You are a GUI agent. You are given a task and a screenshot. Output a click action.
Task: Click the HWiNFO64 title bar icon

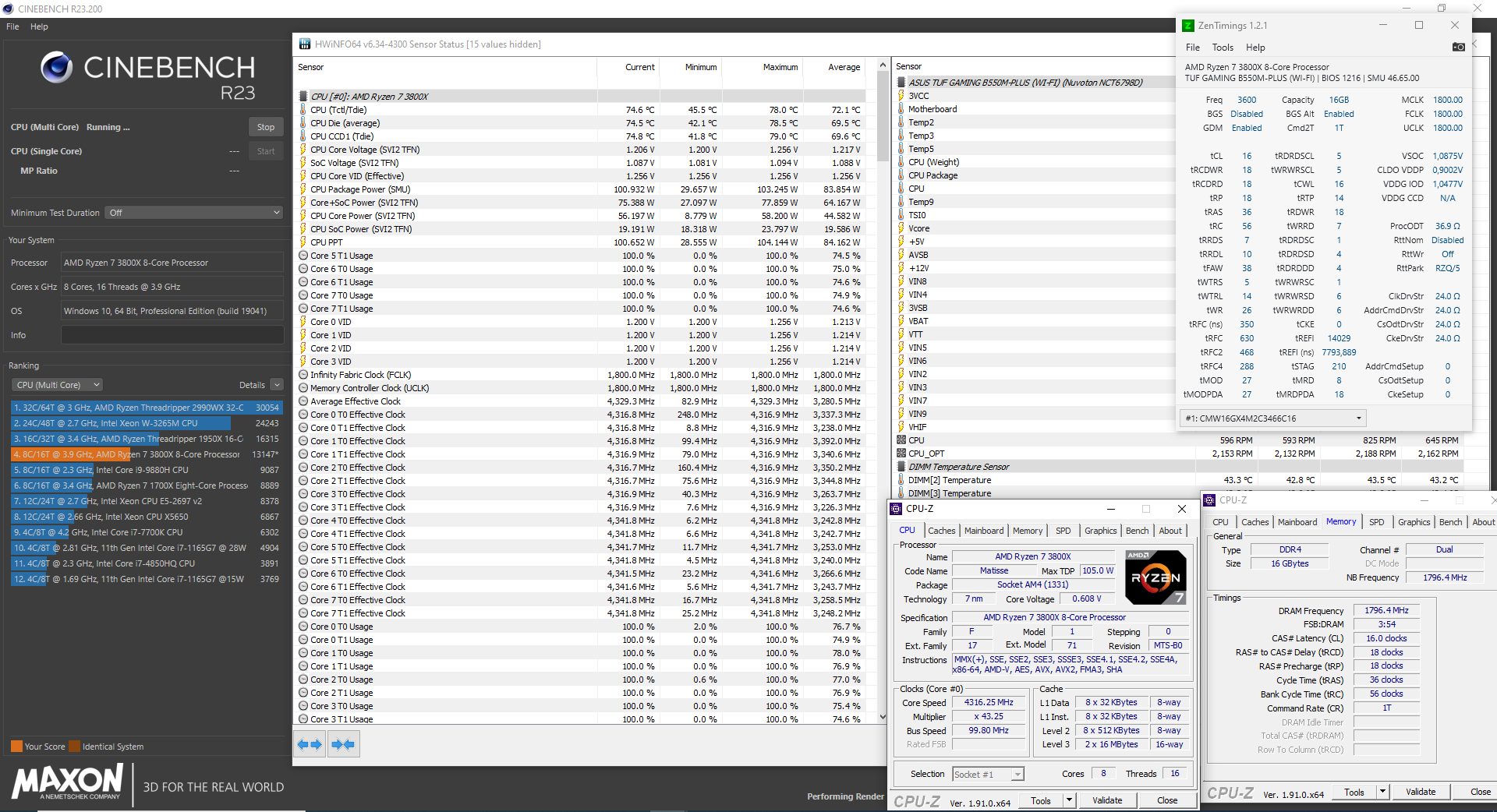click(303, 44)
